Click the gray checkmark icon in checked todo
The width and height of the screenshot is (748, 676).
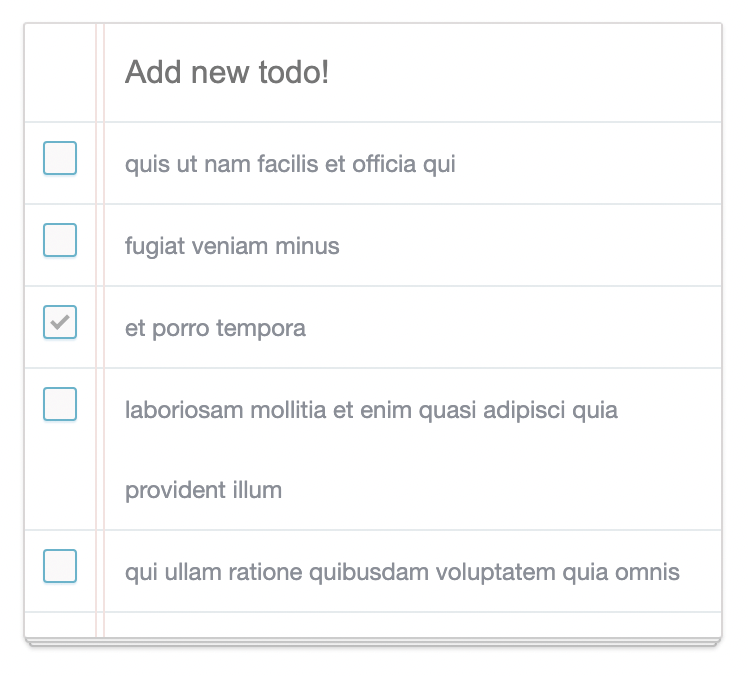pos(60,322)
